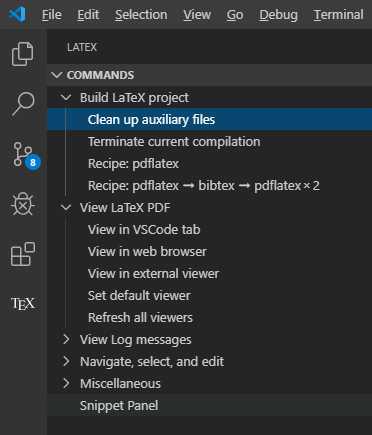Open the Terminal menu
The height and width of the screenshot is (435, 372).
point(338,15)
